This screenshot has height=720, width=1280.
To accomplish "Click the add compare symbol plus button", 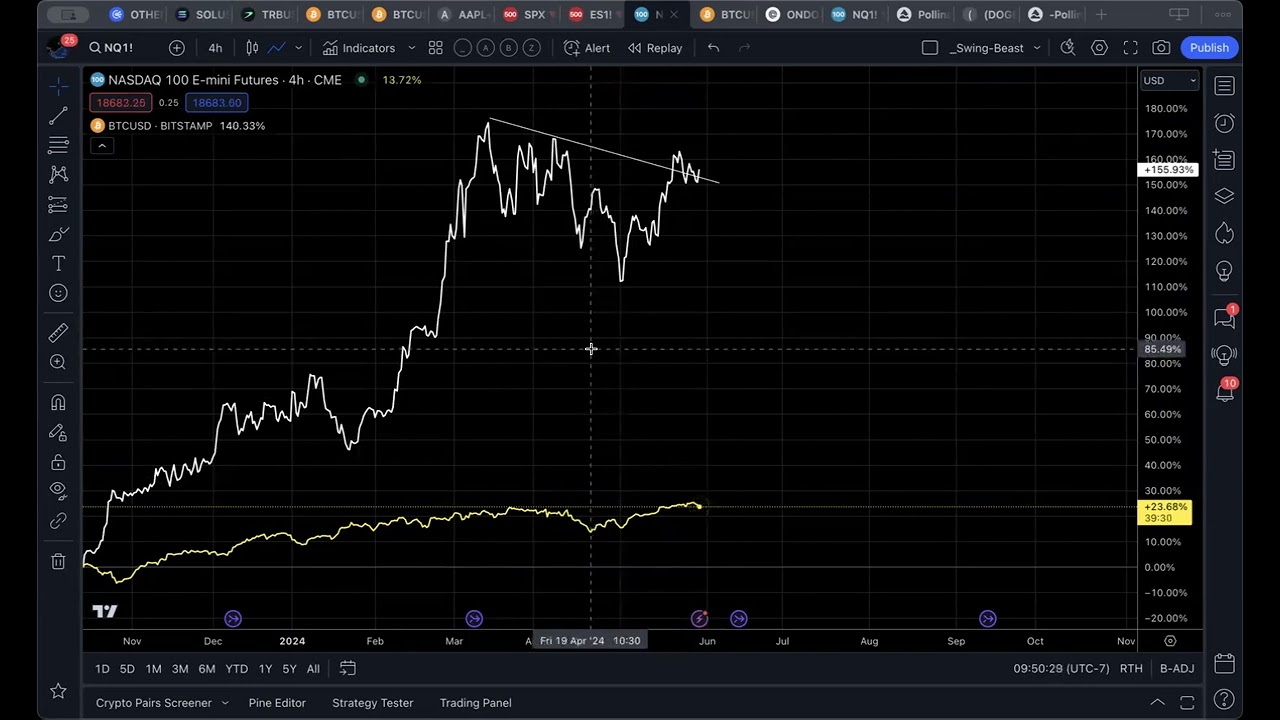I will click(177, 48).
